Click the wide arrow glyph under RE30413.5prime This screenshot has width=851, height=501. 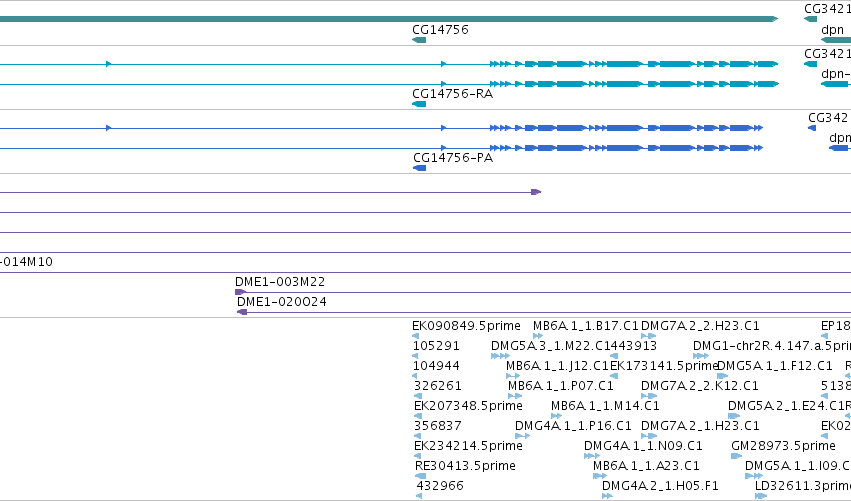pyautogui.click(x=421, y=476)
